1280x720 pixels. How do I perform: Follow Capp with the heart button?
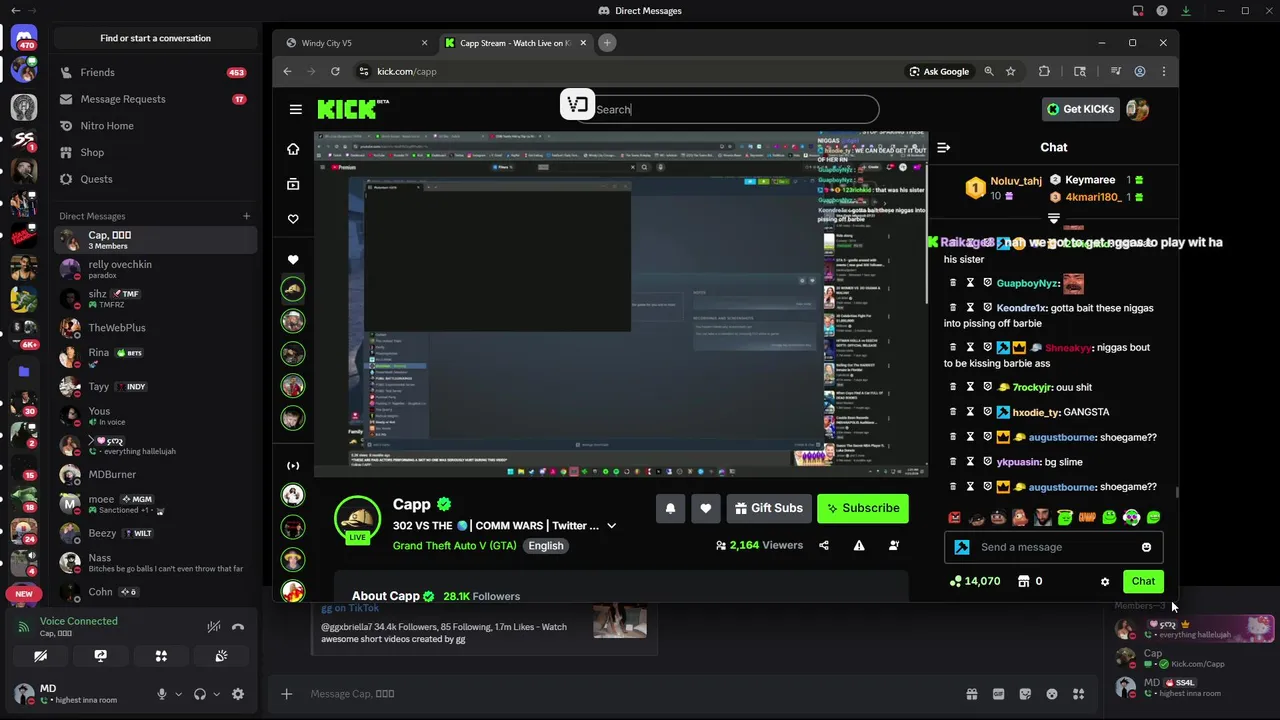click(706, 508)
